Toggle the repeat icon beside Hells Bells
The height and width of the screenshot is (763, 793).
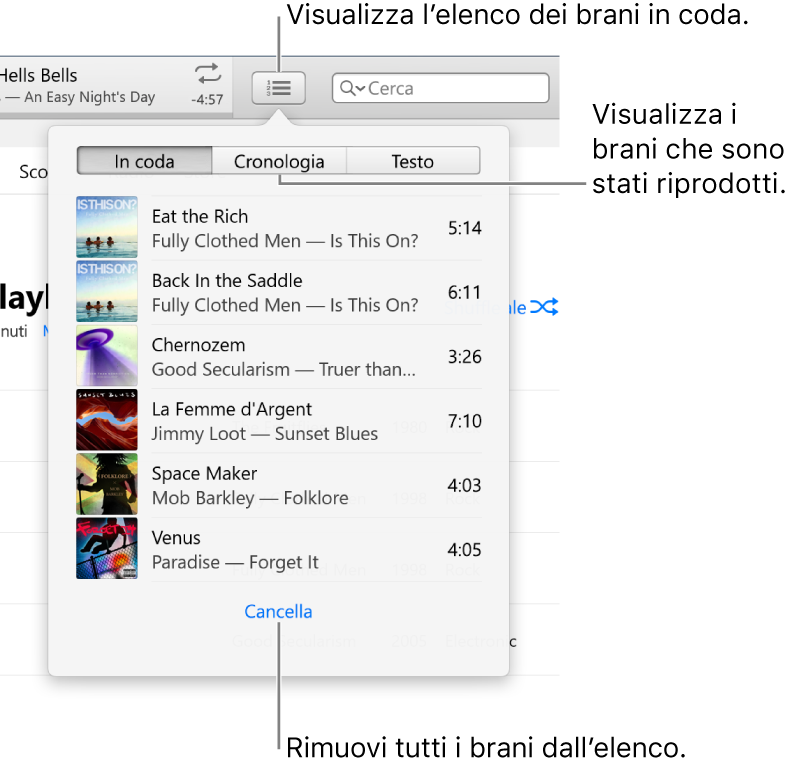coord(208,74)
